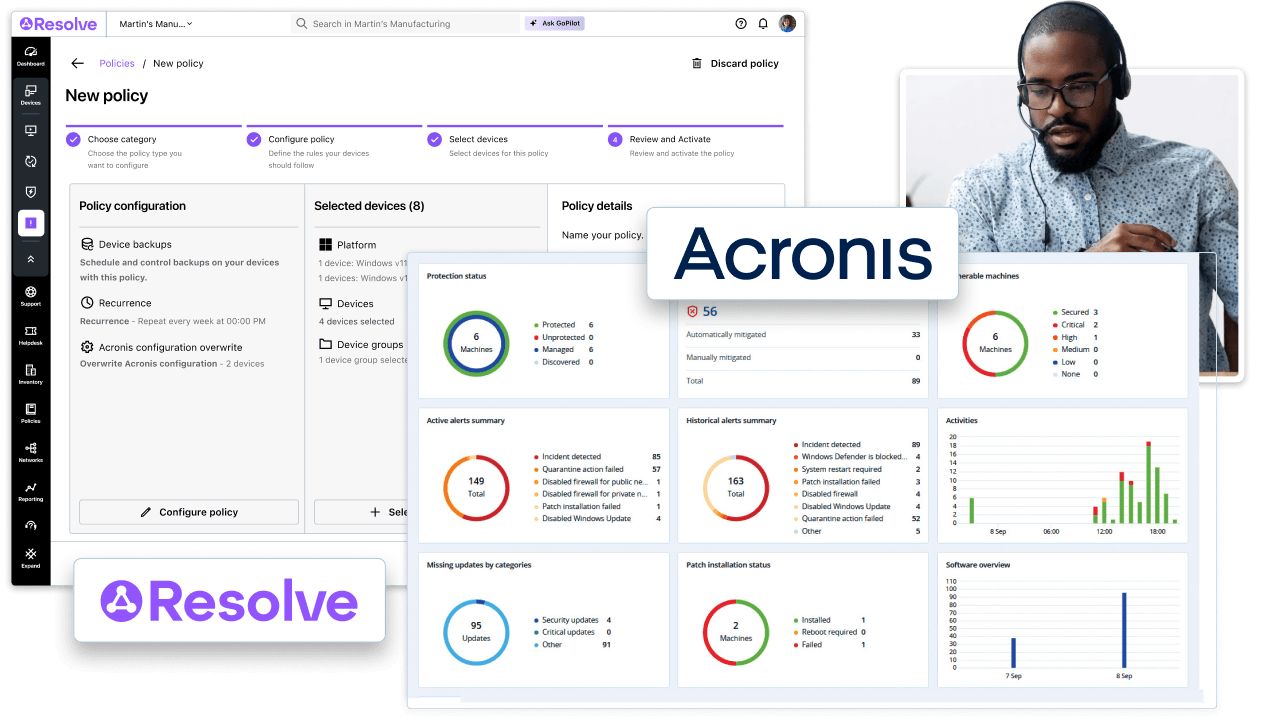This screenshot has width=1280, height=720.
Task: Click the plus button under Selected devices
Action: point(375,512)
